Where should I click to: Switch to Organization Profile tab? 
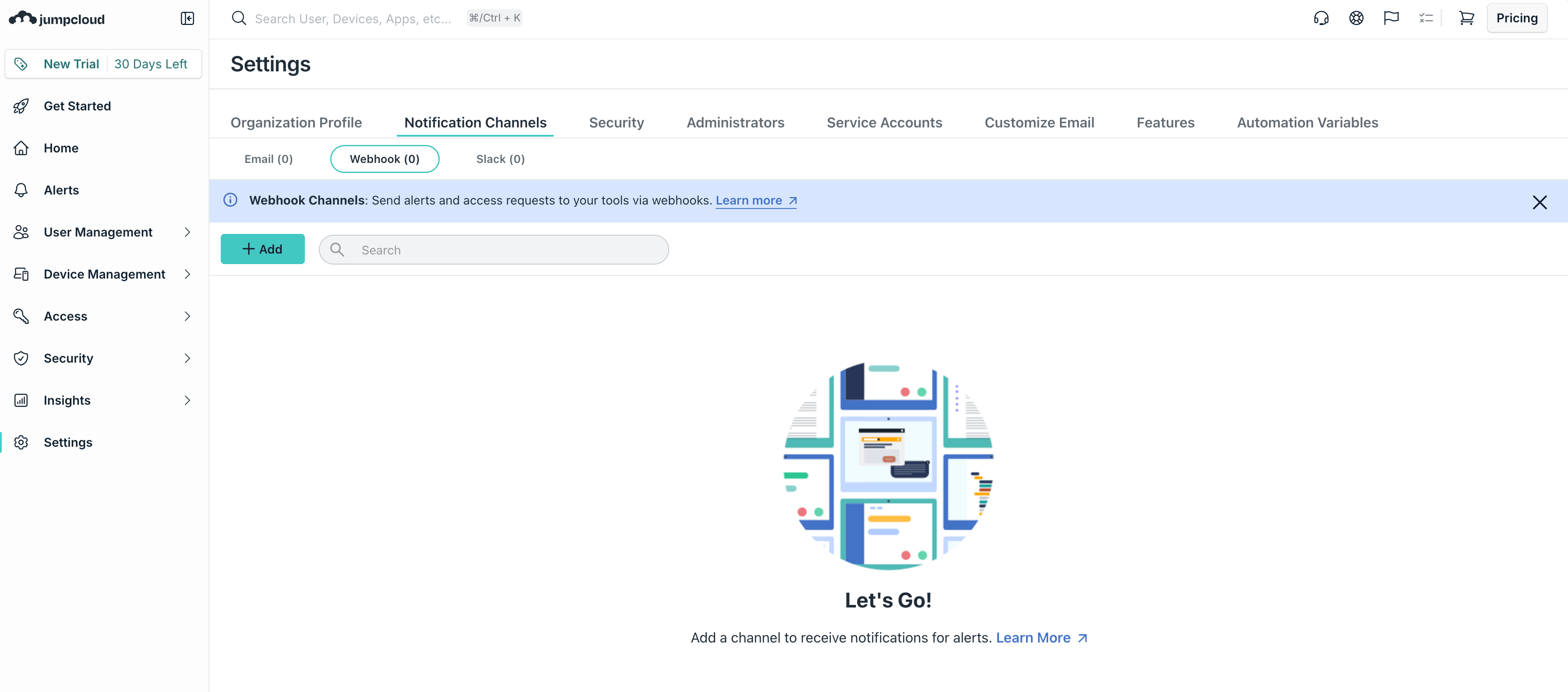(296, 122)
